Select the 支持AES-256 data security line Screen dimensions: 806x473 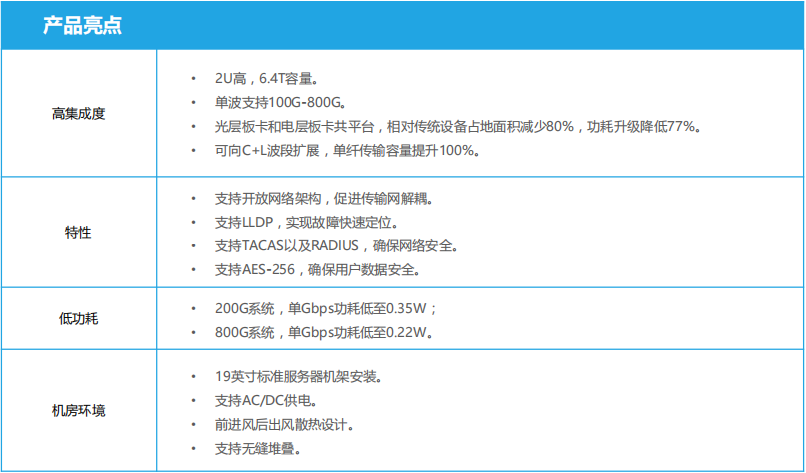[317, 269]
